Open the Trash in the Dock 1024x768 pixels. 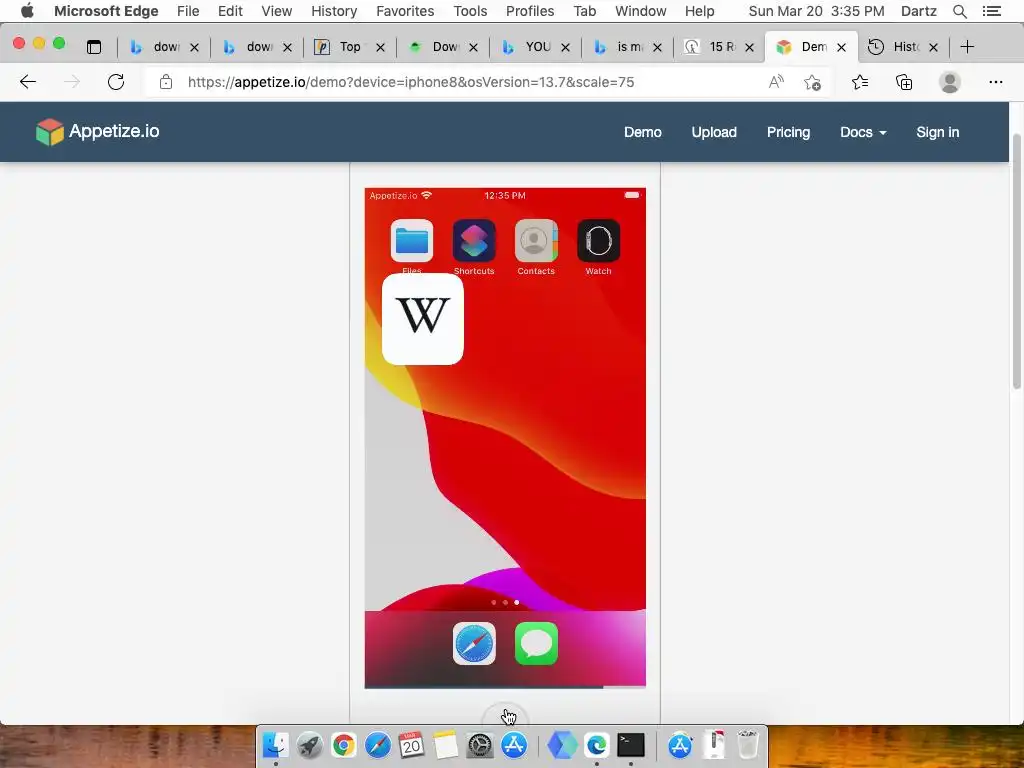[748, 744]
